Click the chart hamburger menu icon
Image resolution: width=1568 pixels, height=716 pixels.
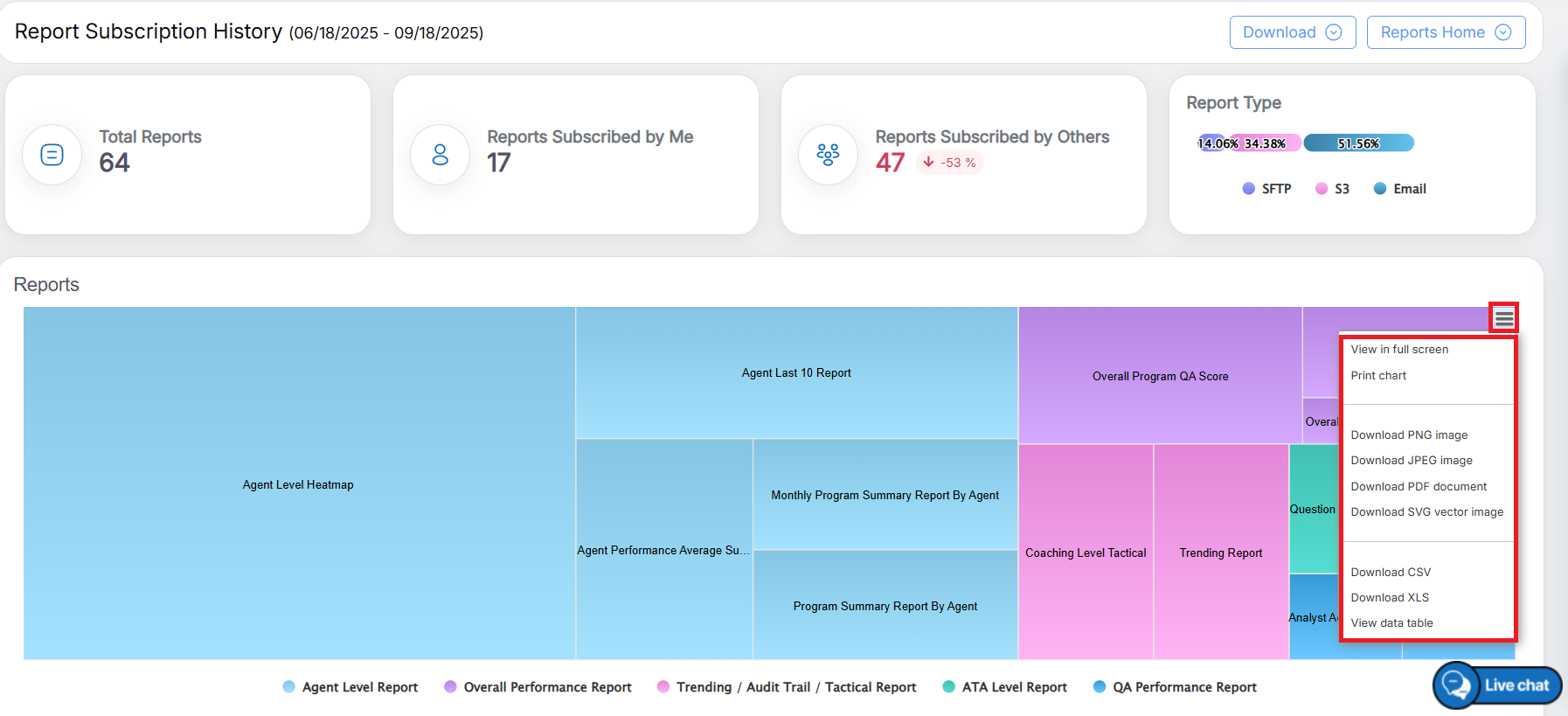click(1503, 318)
